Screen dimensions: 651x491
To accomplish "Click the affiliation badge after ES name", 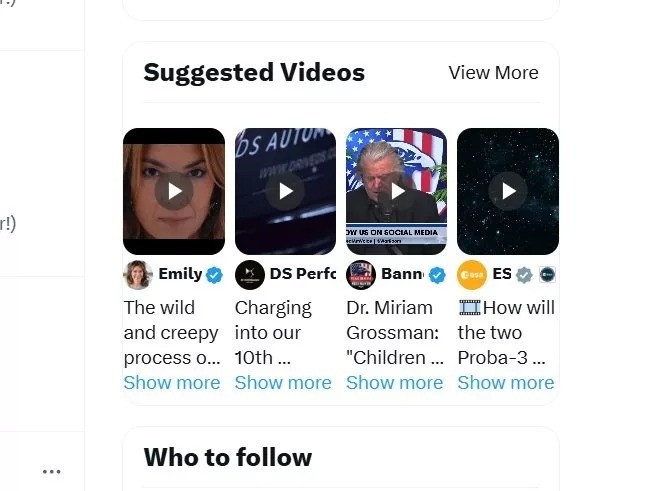I will click(x=547, y=274).
